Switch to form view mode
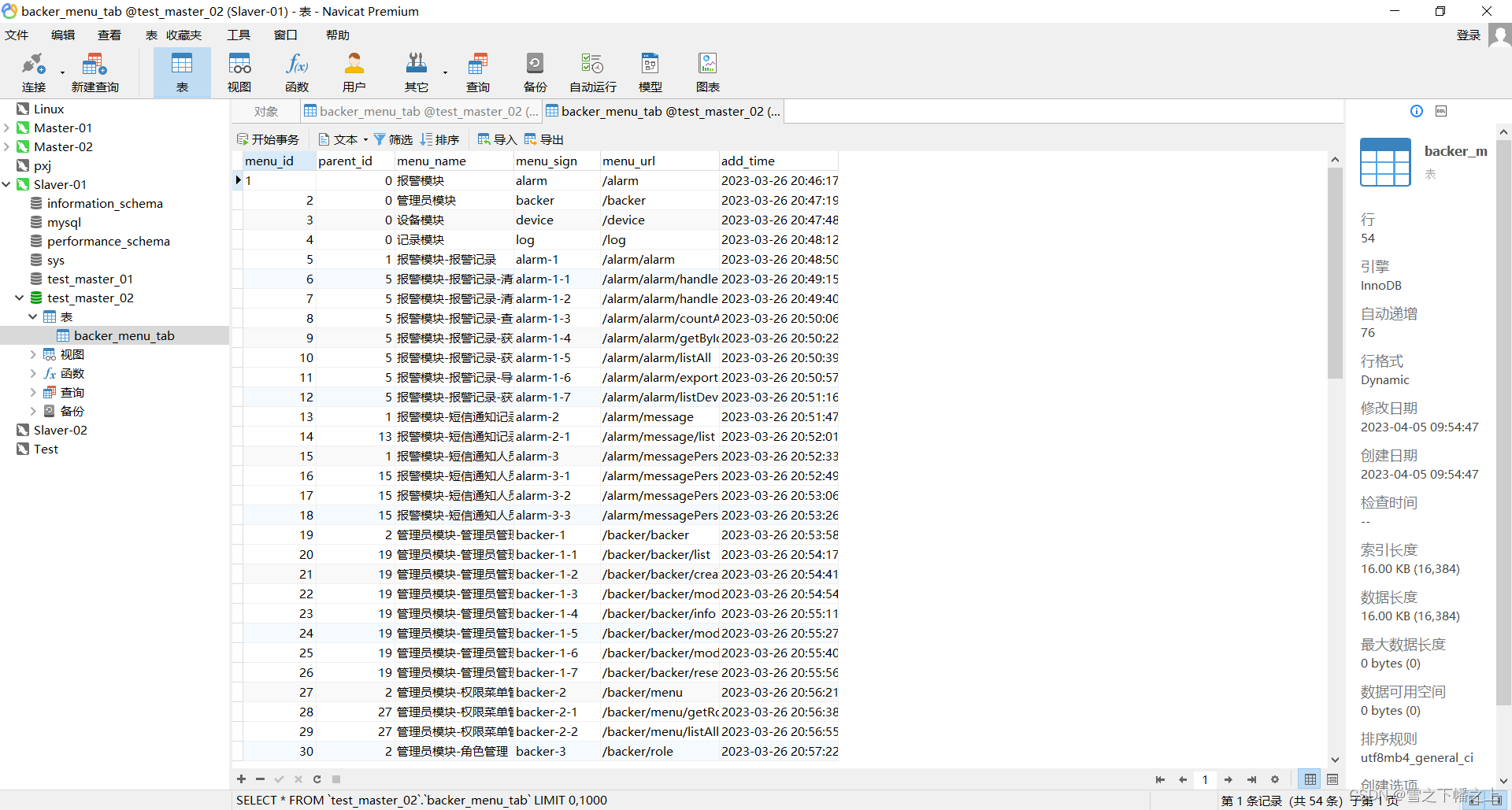This screenshot has height=810, width=1512. (x=1332, y=779)
